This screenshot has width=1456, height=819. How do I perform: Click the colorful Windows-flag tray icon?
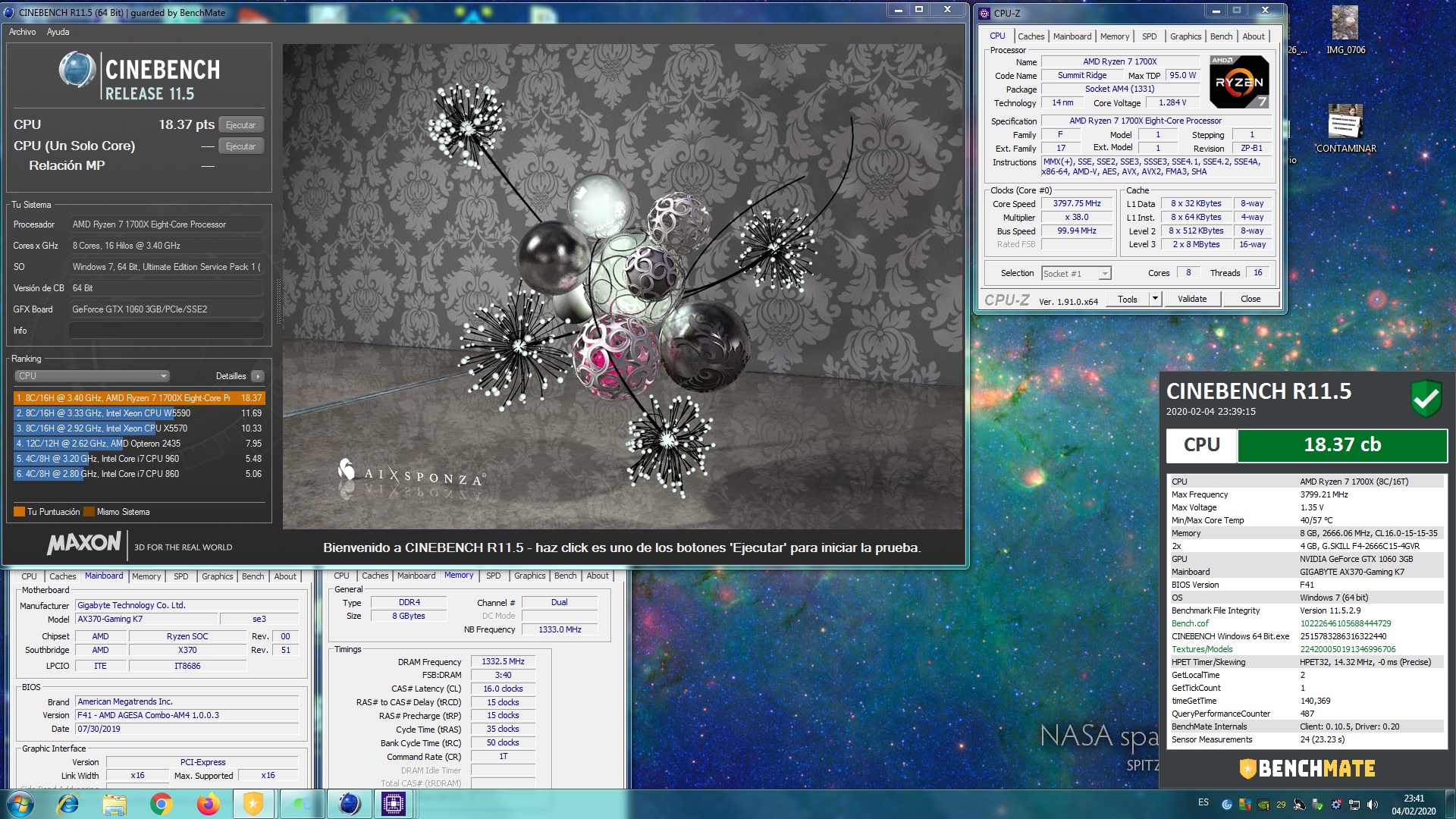click(x=1244, y=805)
